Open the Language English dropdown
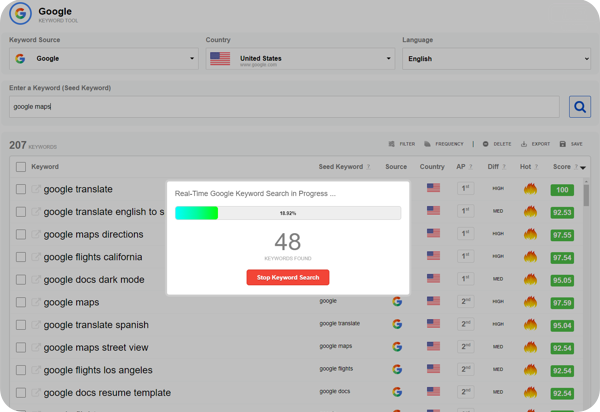This screenshot has width=600, height=412. click(496, 59)
